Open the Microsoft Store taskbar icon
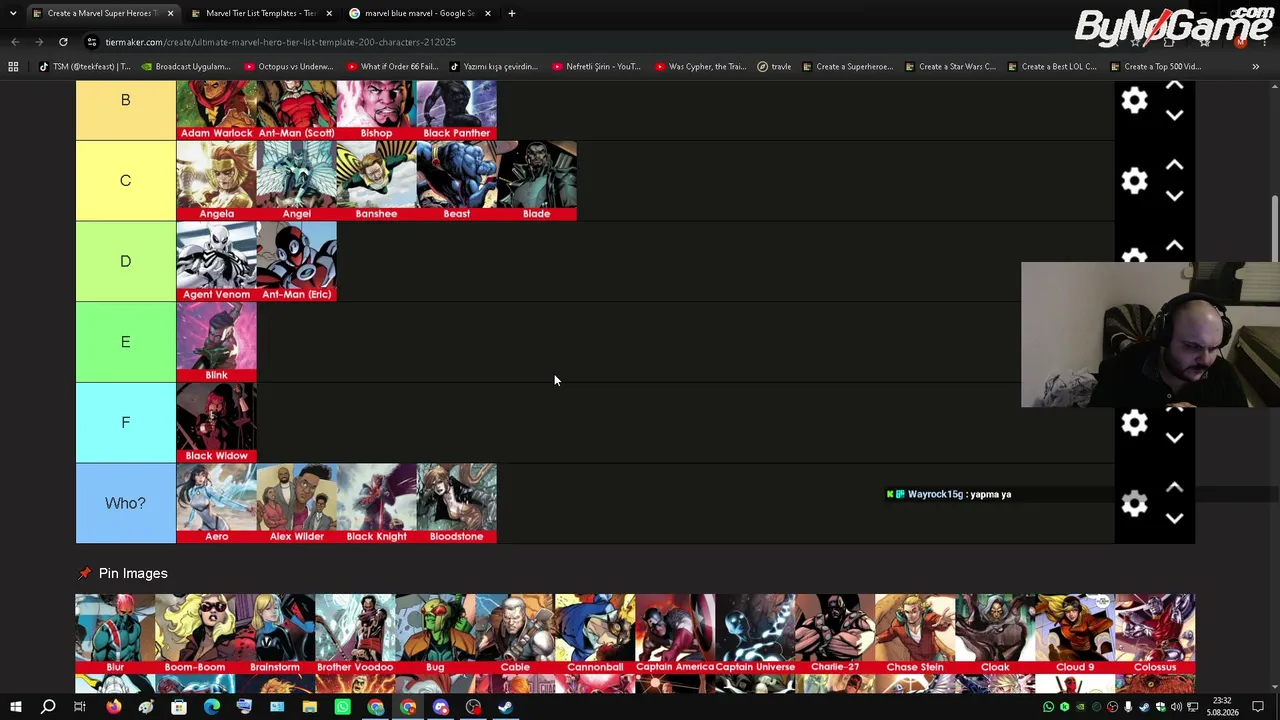The width and height of the screenshot is (1280, 720). pyautogui.click(x=178, y=707)
